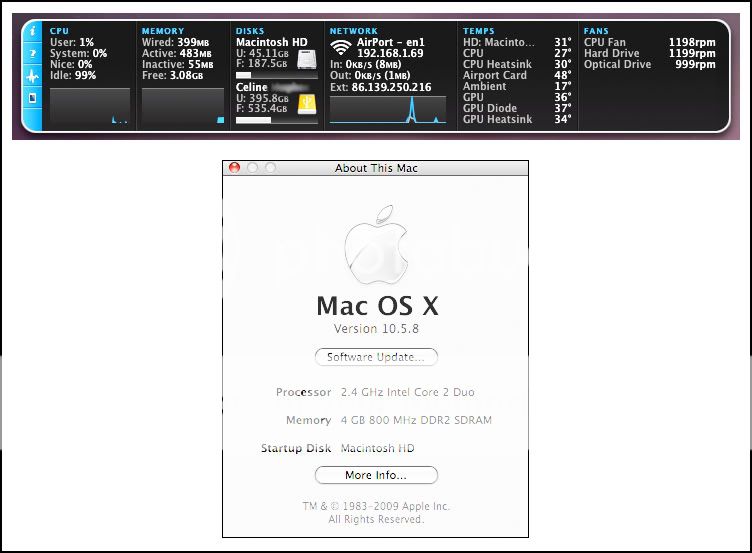Select the TEMPS section header
This screenshot has height=553, width=752.
[x=479, y=31]
